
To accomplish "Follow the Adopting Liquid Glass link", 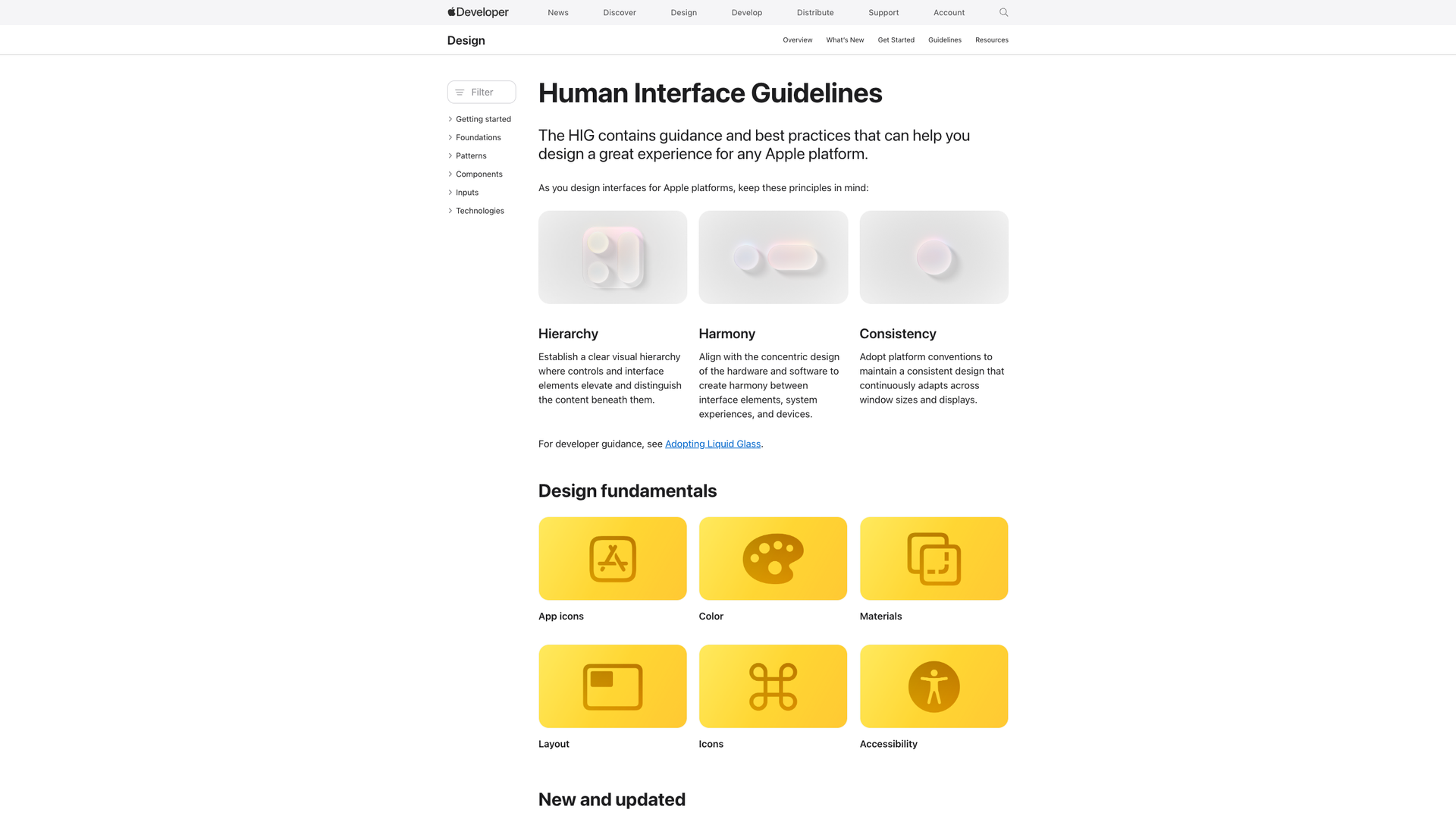I will 712,444.
